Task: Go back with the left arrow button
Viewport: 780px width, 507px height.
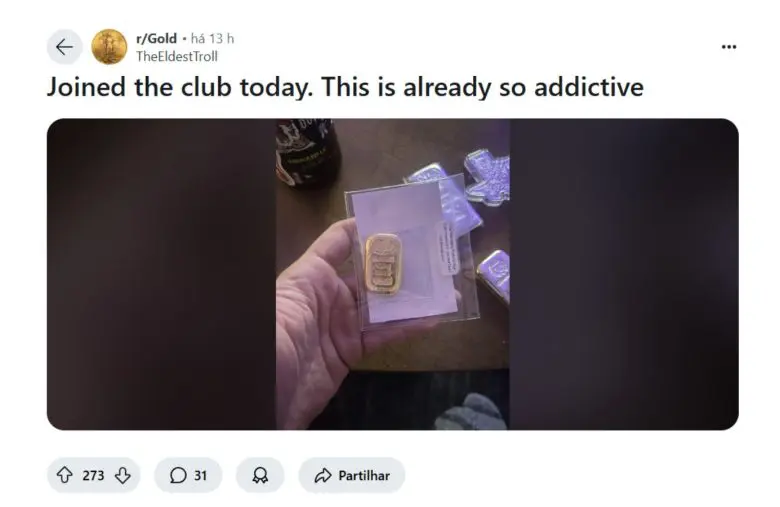Action: click(x=64, y=47)
